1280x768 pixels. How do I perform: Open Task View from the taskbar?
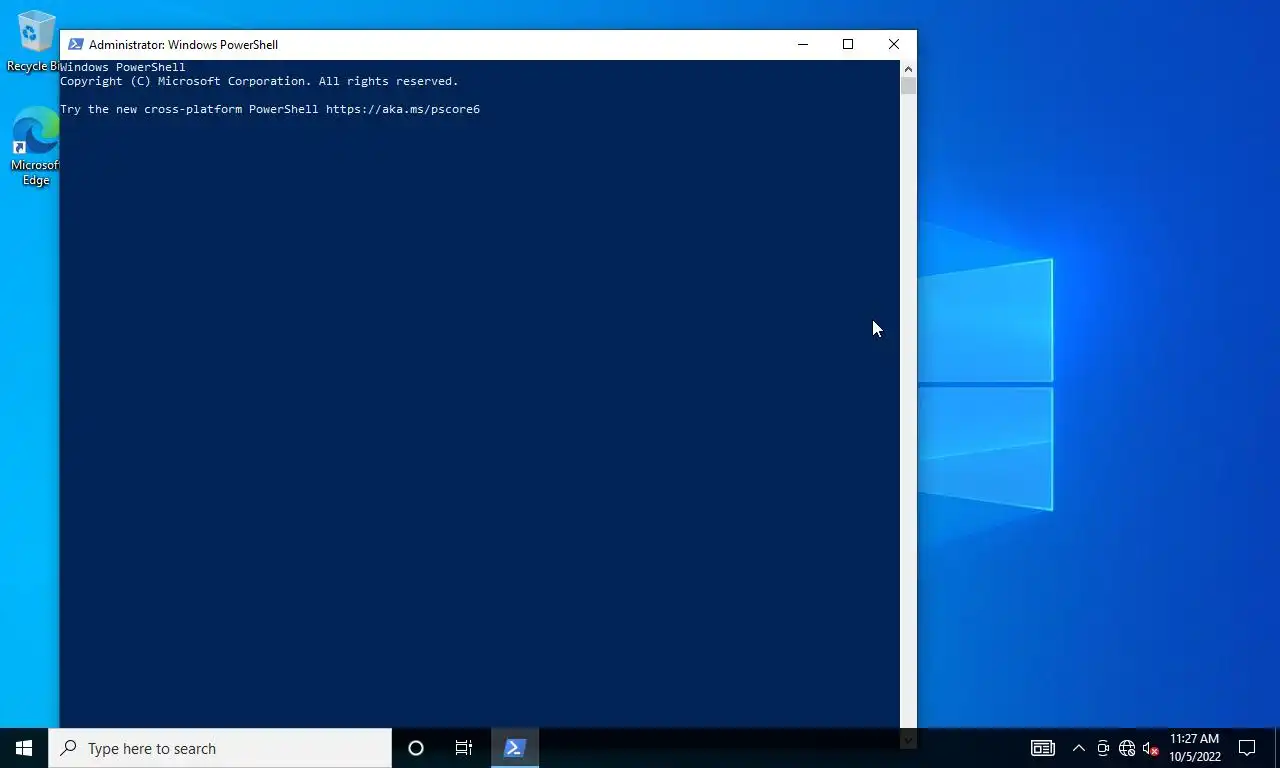tap(464, 748)
